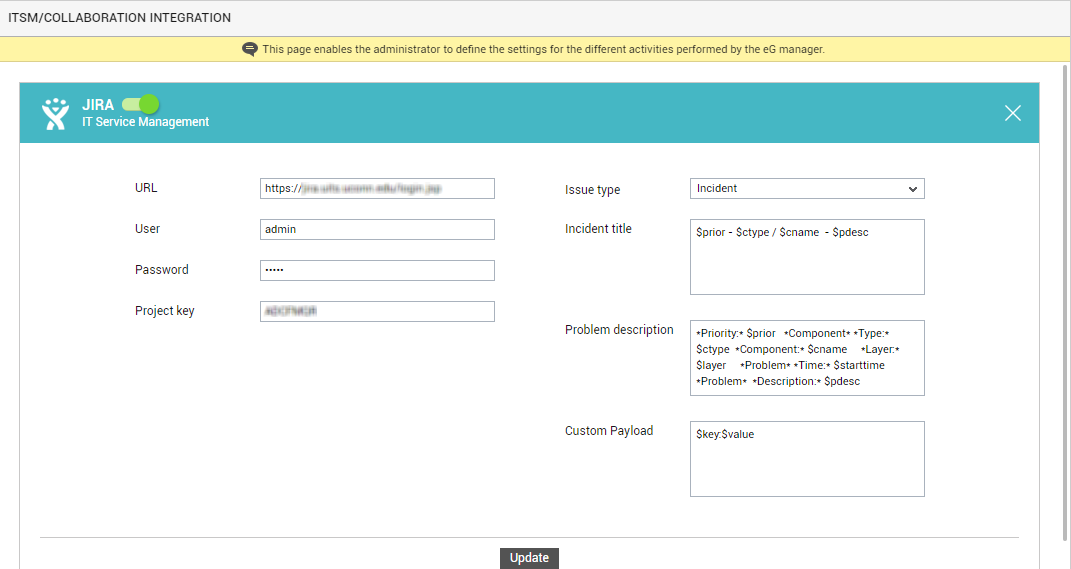The image size is (1071, 569).
Task: Click the 'User' label
Action: pyautogui.click(x=148, y=229)
